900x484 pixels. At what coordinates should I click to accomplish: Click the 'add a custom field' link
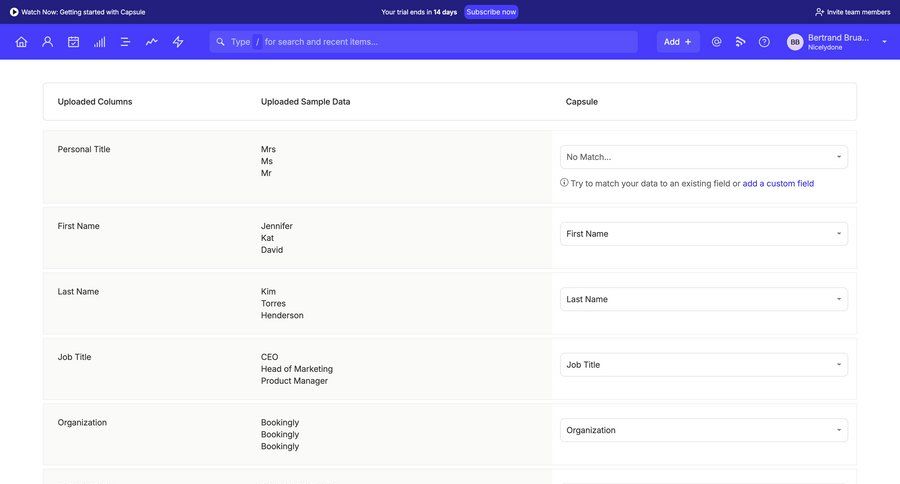(778, 184)
